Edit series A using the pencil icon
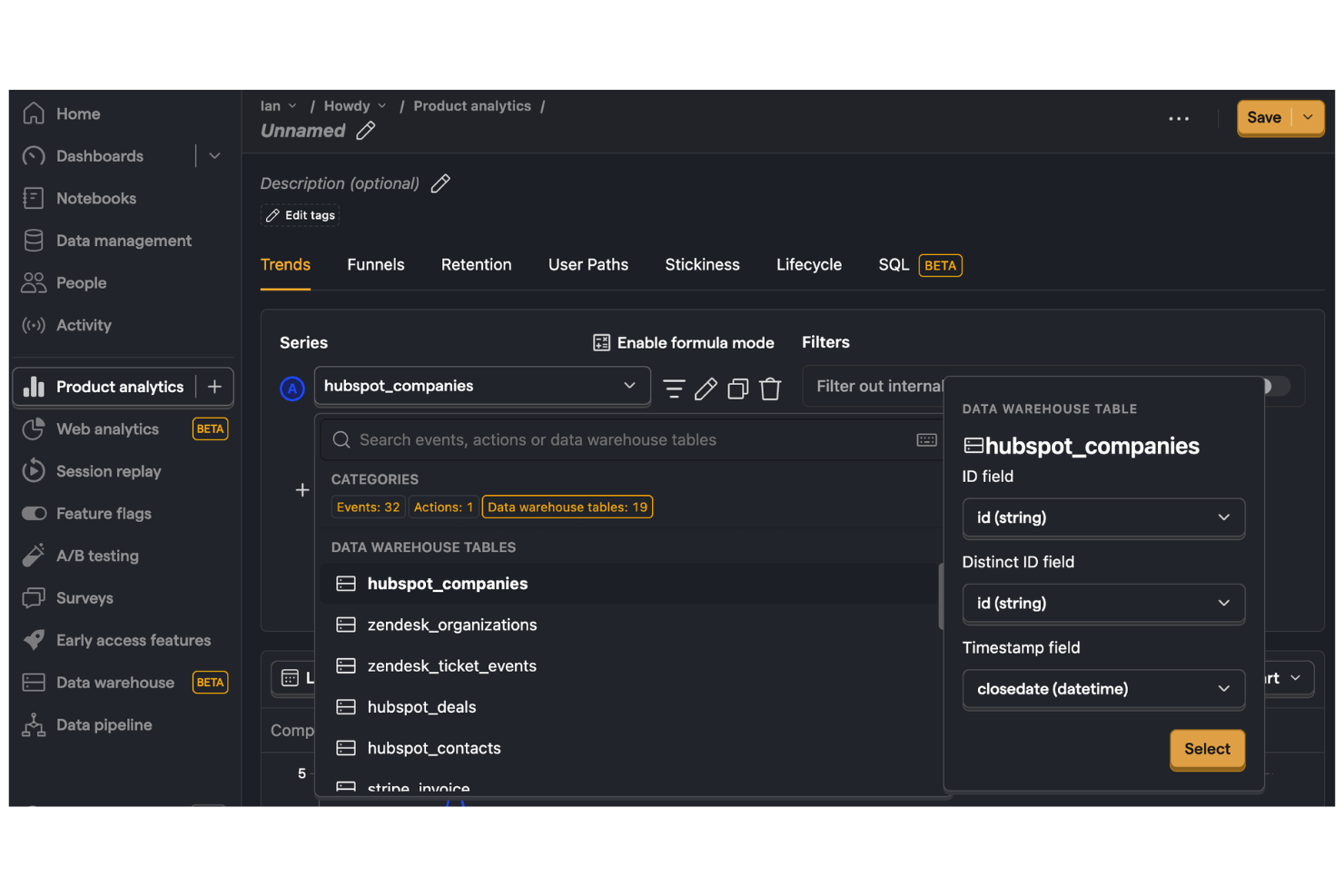The image size is (1344, 896). pos(706,388)
